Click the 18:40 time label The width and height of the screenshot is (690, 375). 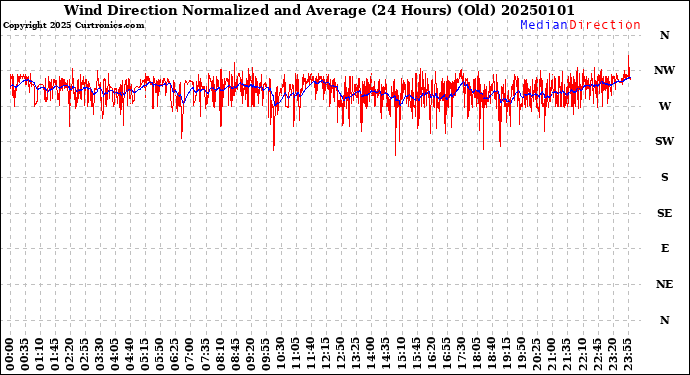[x=491, y=354]
